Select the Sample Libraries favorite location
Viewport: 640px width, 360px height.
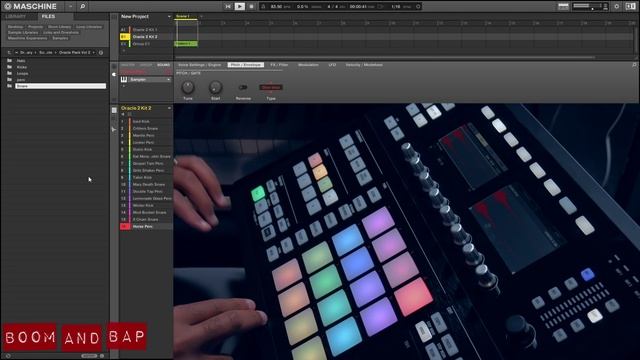coord(23,33)
